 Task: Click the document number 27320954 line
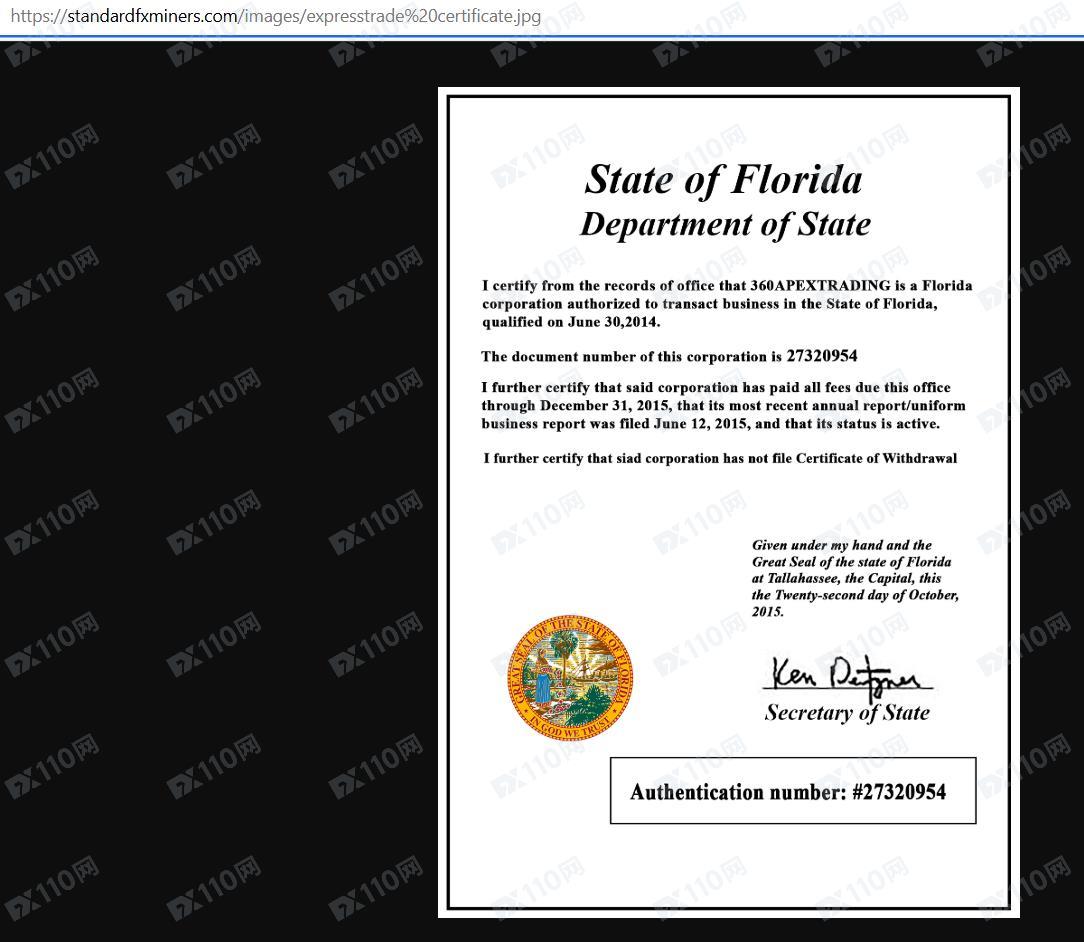(669, 356)
